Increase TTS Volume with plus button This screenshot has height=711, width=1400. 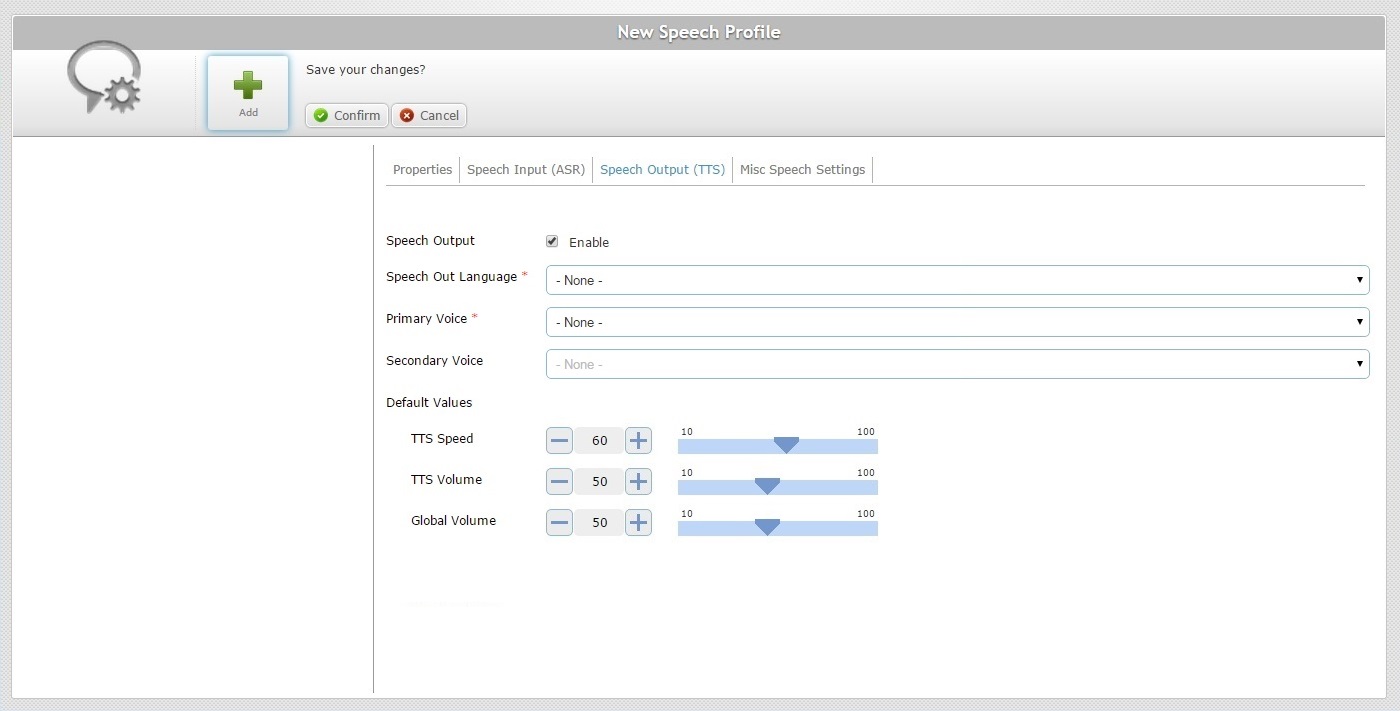(638, 481)
